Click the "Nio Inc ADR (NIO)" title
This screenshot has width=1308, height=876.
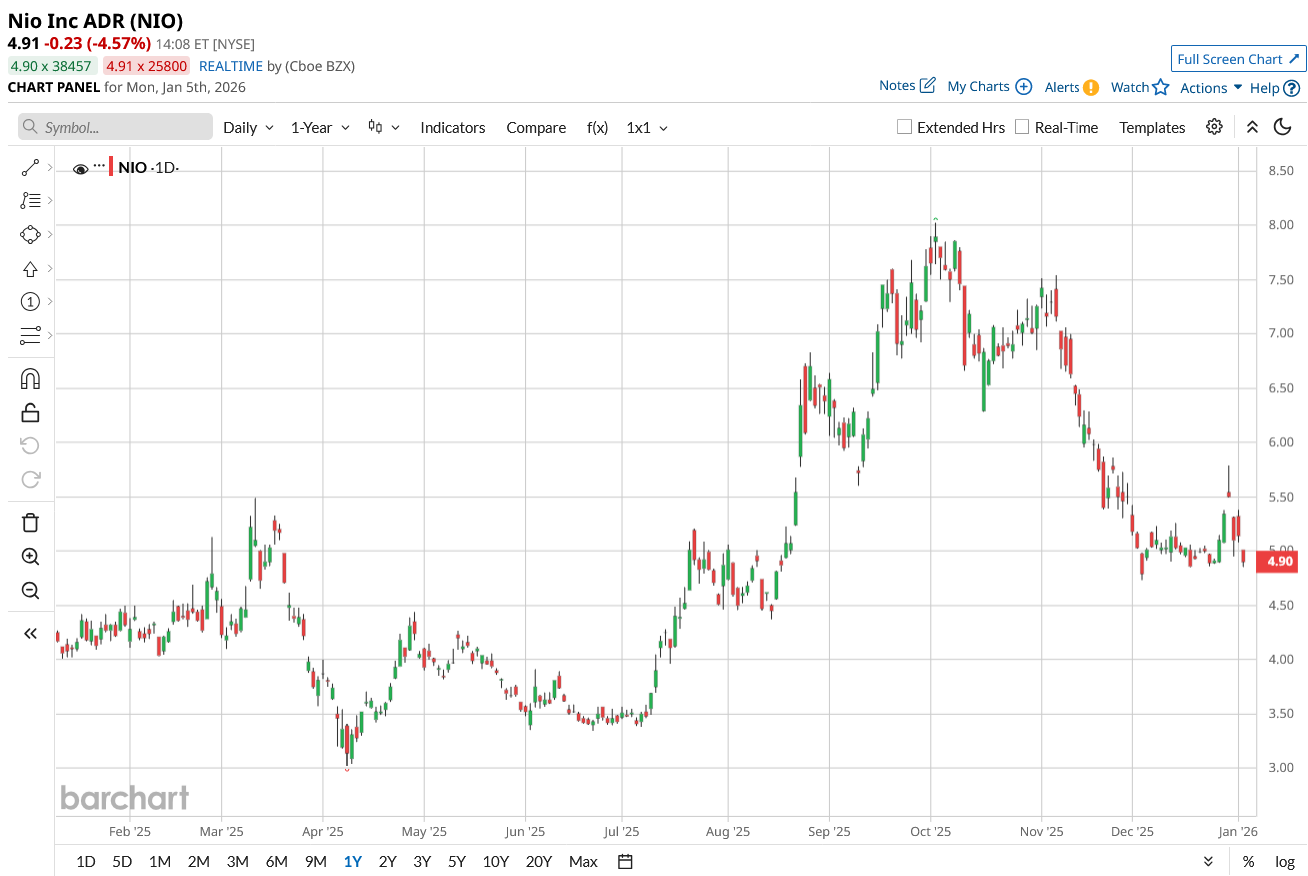(x=96, y=20)
